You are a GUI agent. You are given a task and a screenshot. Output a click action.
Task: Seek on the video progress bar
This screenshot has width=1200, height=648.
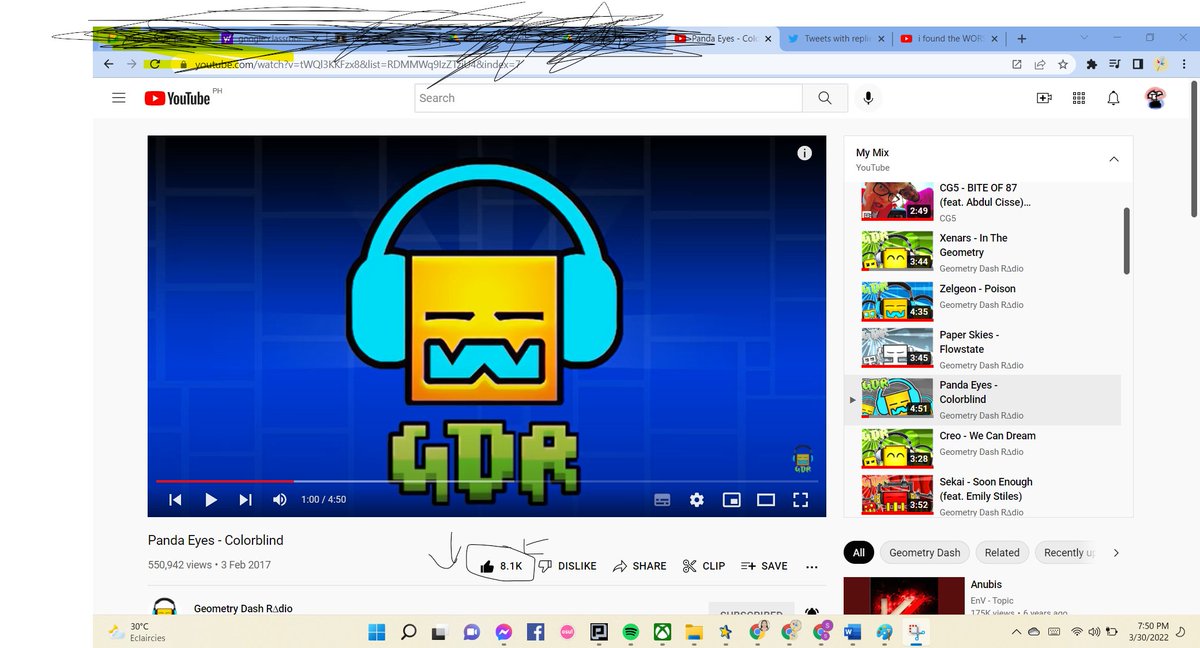pyautogui.click(x=487, y=481)
